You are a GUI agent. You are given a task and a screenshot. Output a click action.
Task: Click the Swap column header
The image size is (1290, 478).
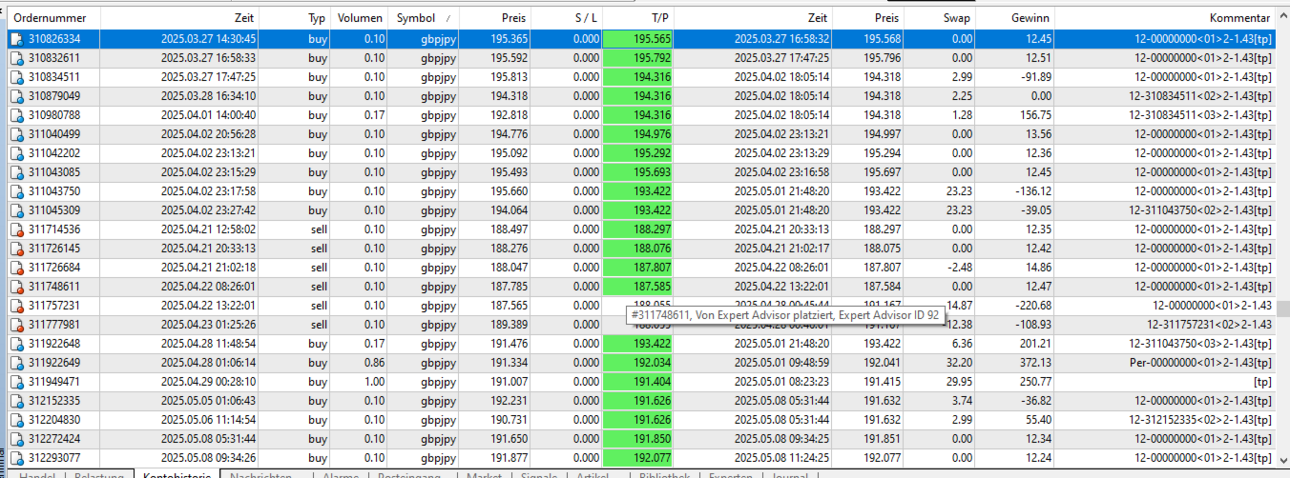[x=940, y=18]
